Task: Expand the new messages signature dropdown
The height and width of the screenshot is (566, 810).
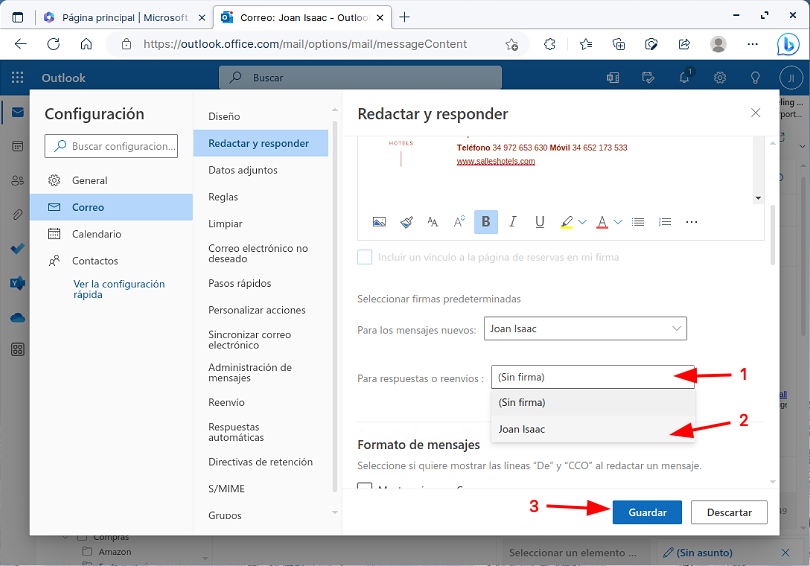Action: pyautogui.click(x=585, y=329)
